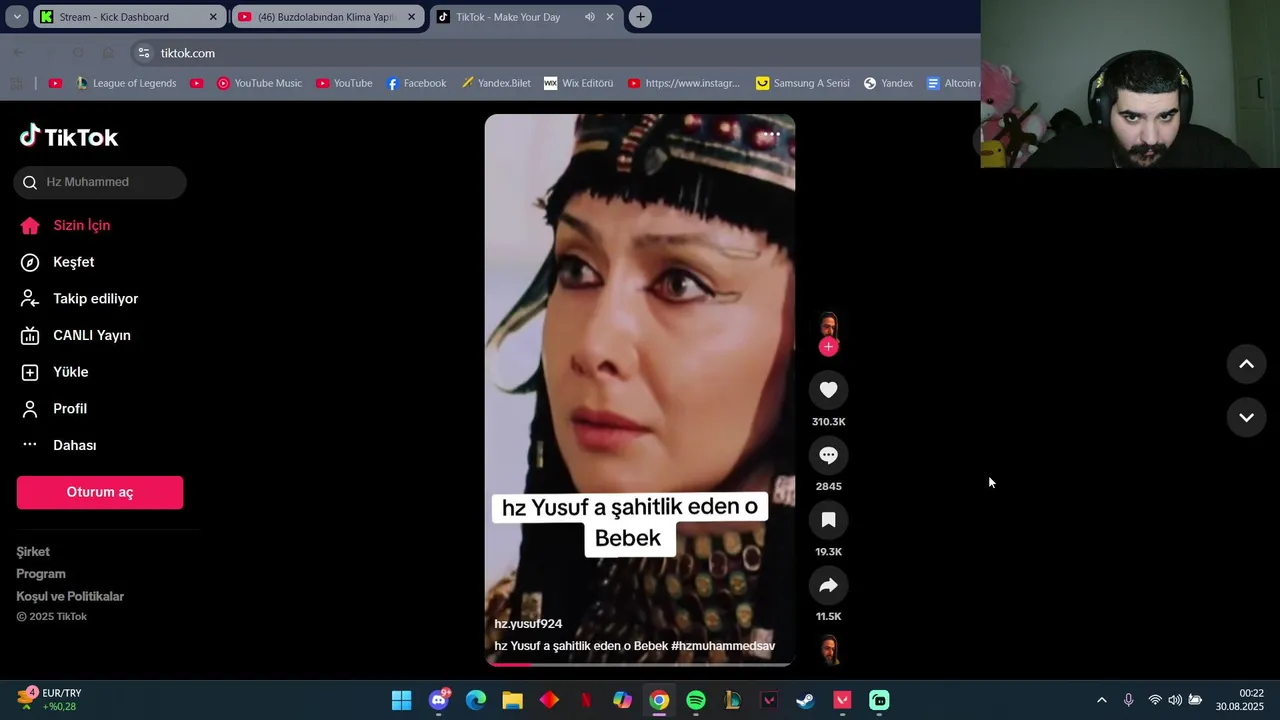Screen dimensions: 1280x720
Task: Open Spotify from the taskbar
Action: pos(696,700)
